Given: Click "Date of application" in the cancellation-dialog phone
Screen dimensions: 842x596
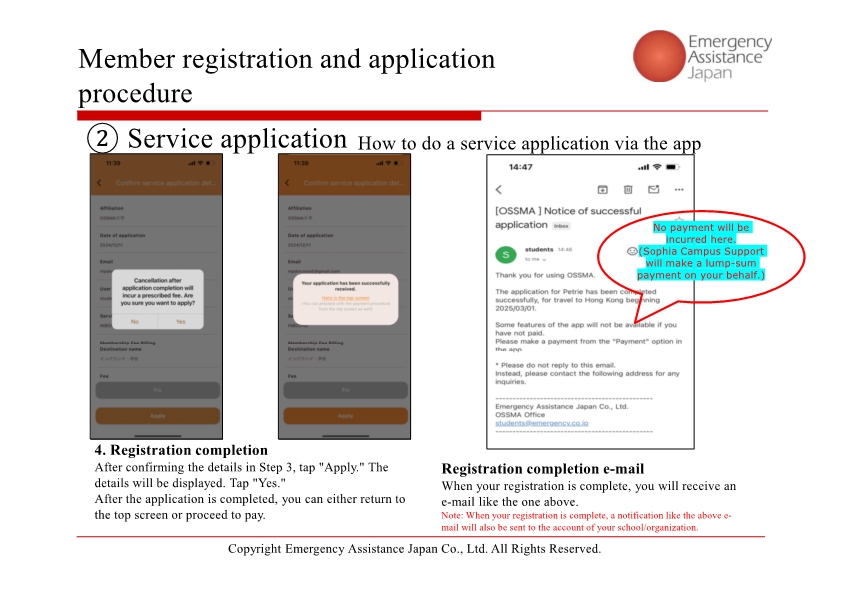Looking at the screenshot, I should [122, 235].
